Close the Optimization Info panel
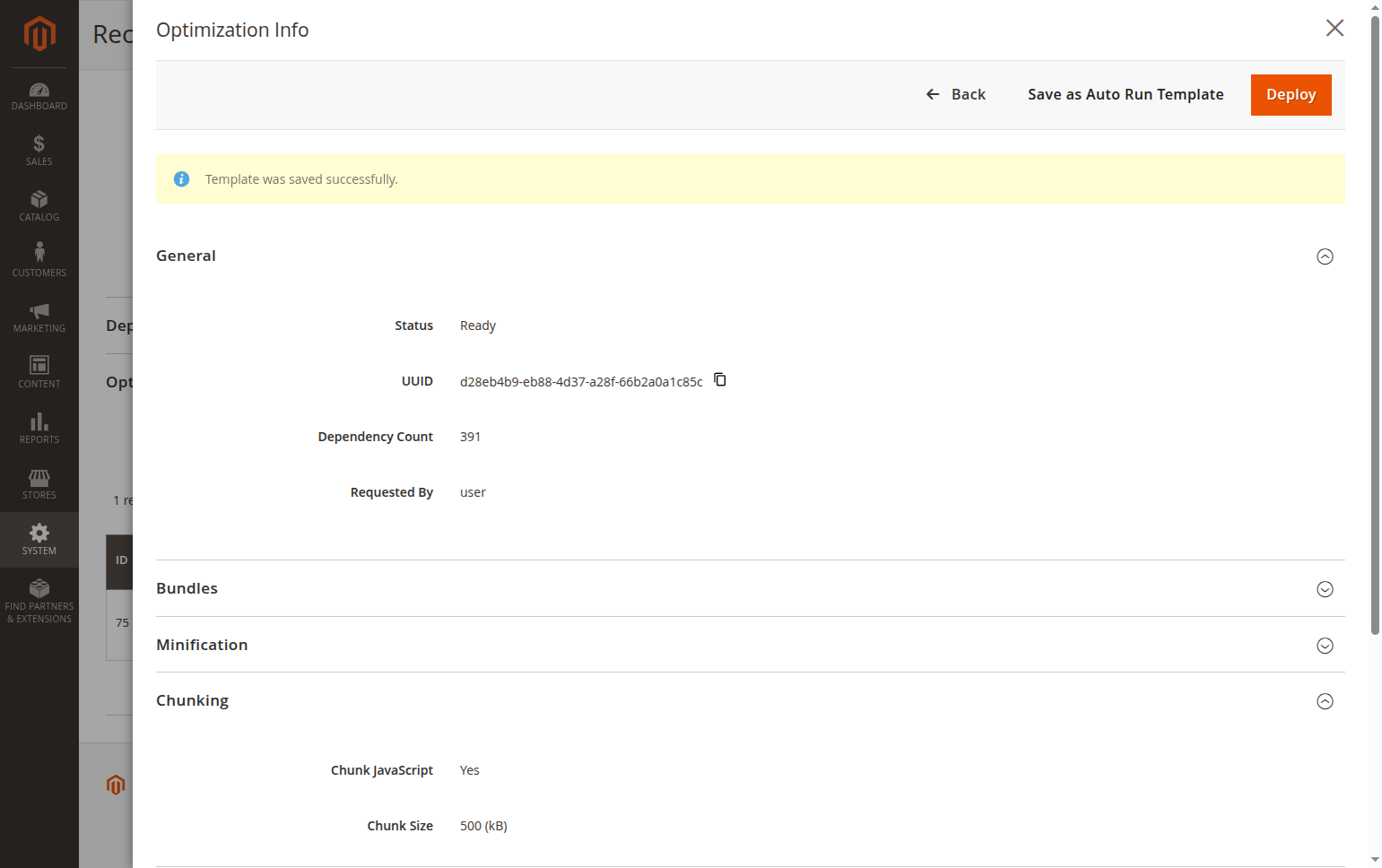The image size is (1382, 868). 1334,28
